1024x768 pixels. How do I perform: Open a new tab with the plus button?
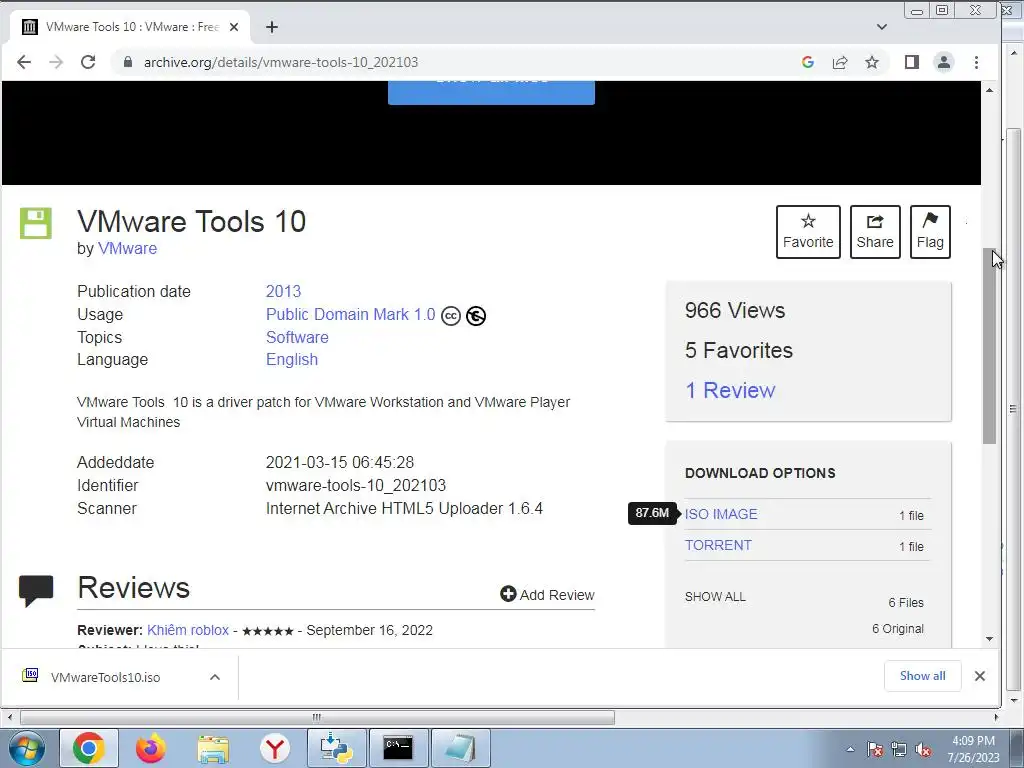272,27
